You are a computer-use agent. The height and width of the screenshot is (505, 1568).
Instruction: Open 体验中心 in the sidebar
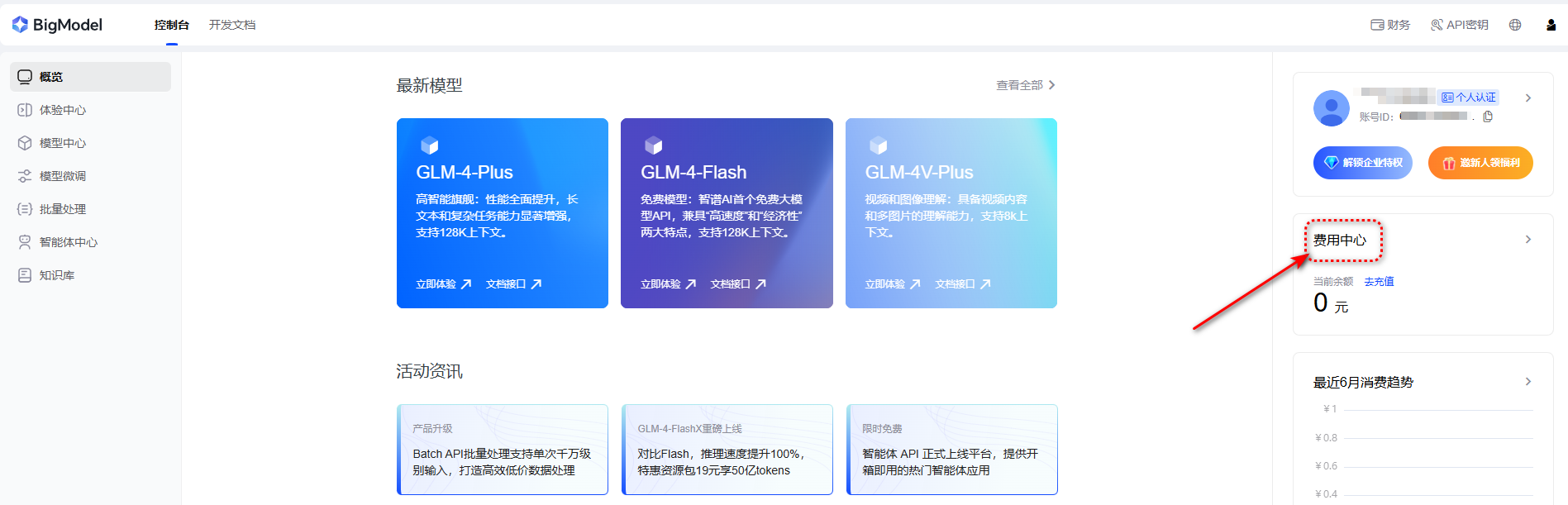click(x=62, y=110)
